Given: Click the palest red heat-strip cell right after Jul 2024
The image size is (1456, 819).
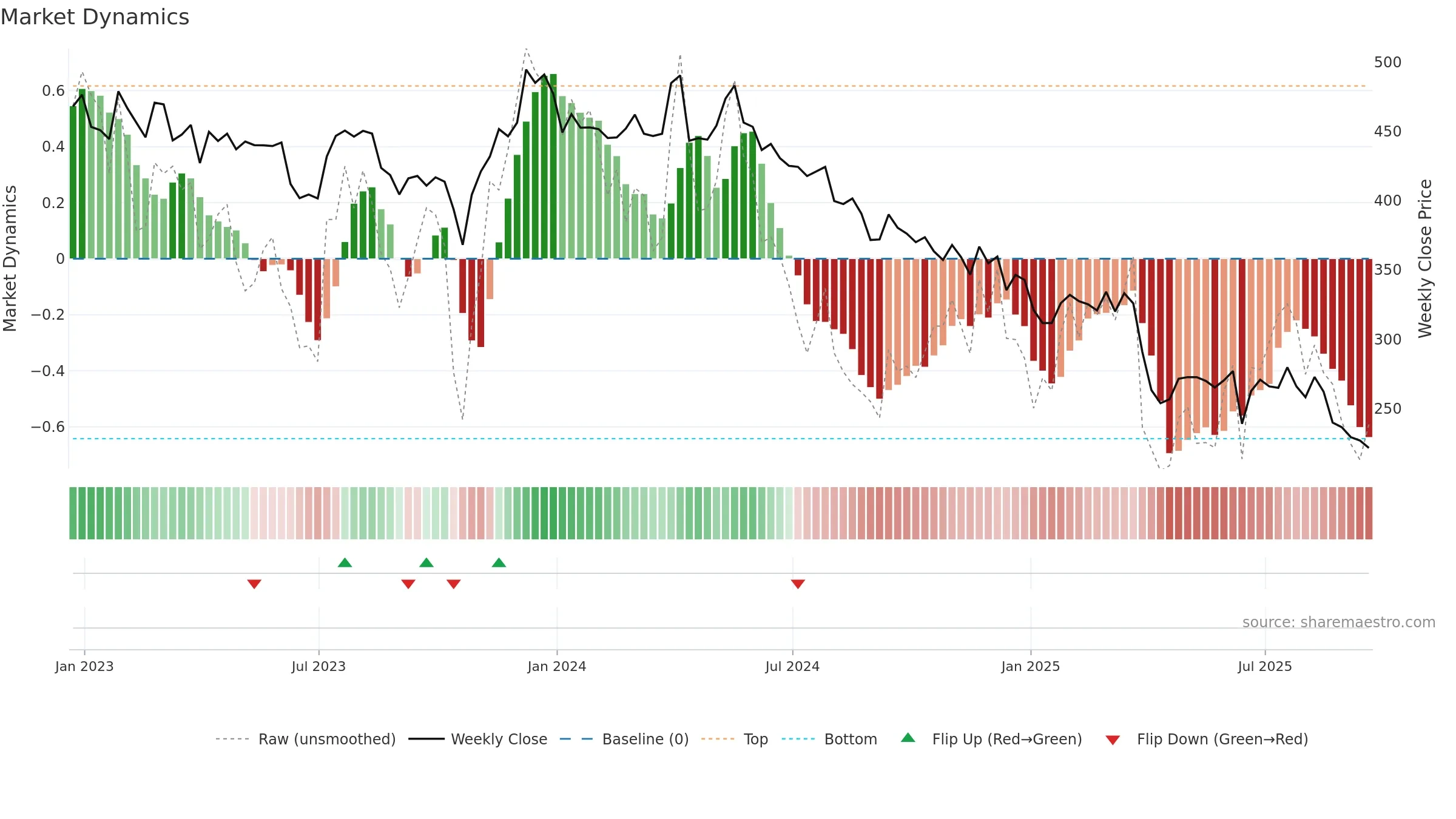Looking at the screenshot, I should click(798, 513).
